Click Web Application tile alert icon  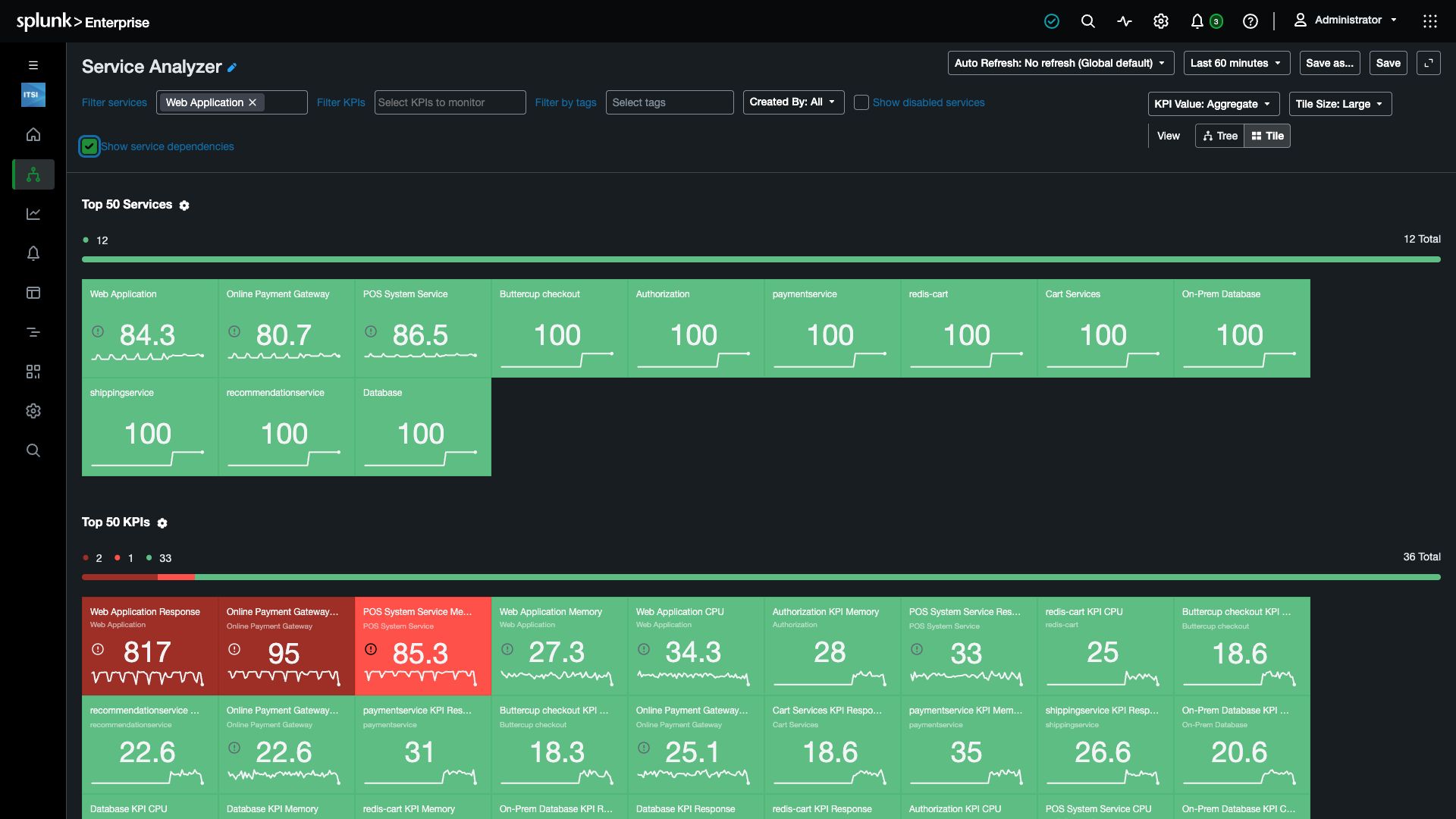pos(98,331)
